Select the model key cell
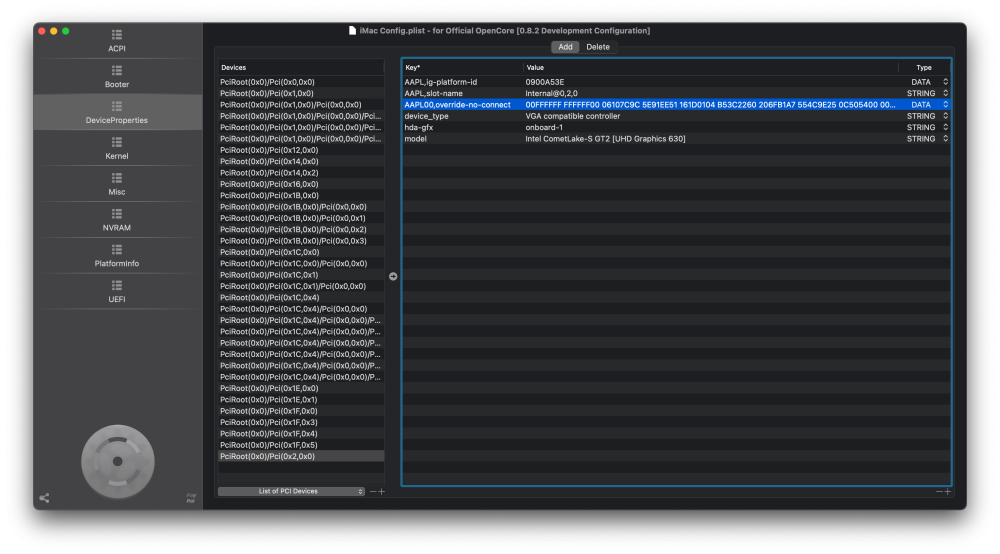Screen dimensions: 1000x554 415,139
